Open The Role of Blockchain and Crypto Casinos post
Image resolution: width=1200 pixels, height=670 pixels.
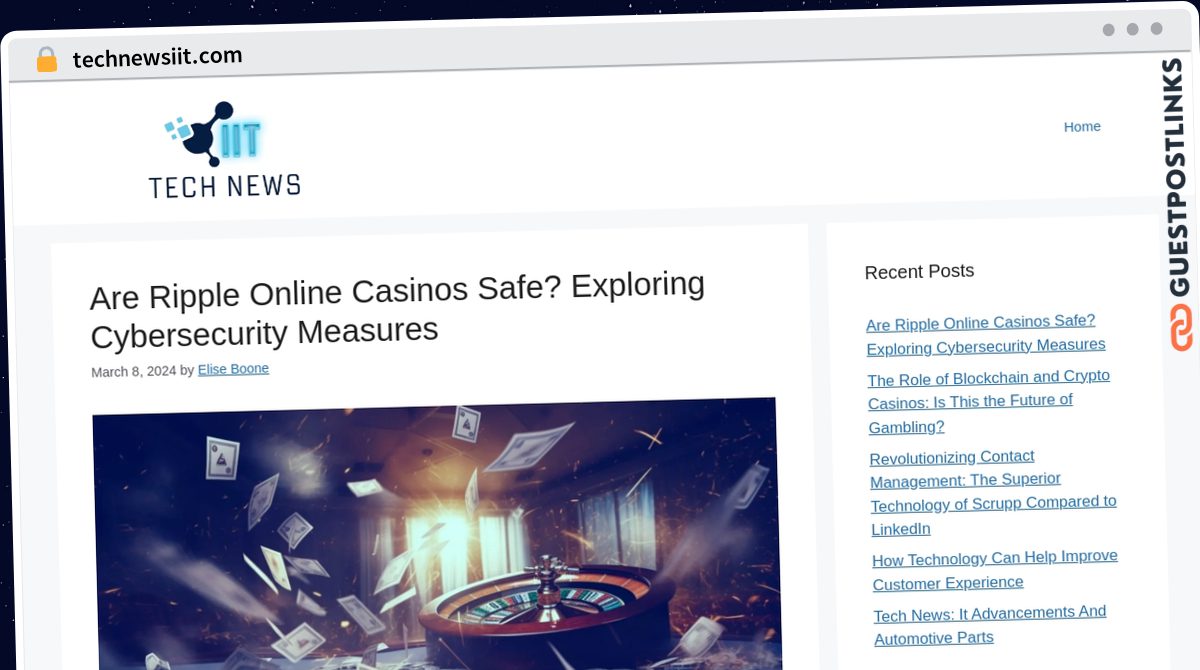click(989, 402)
